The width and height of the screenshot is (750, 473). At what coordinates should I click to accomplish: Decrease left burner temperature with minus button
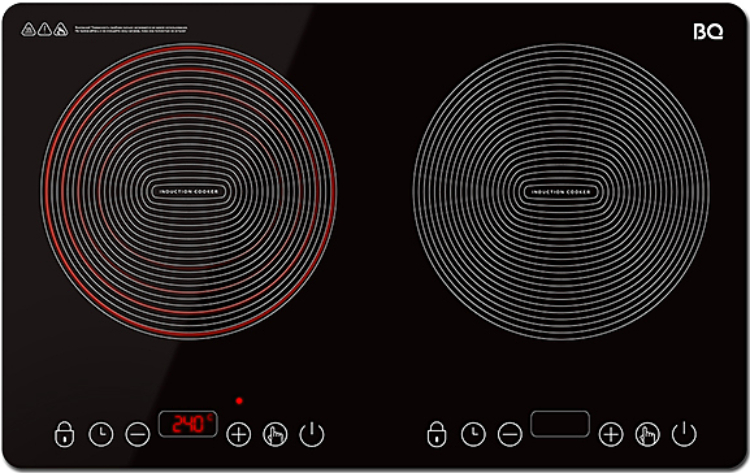tap(138, 434)
